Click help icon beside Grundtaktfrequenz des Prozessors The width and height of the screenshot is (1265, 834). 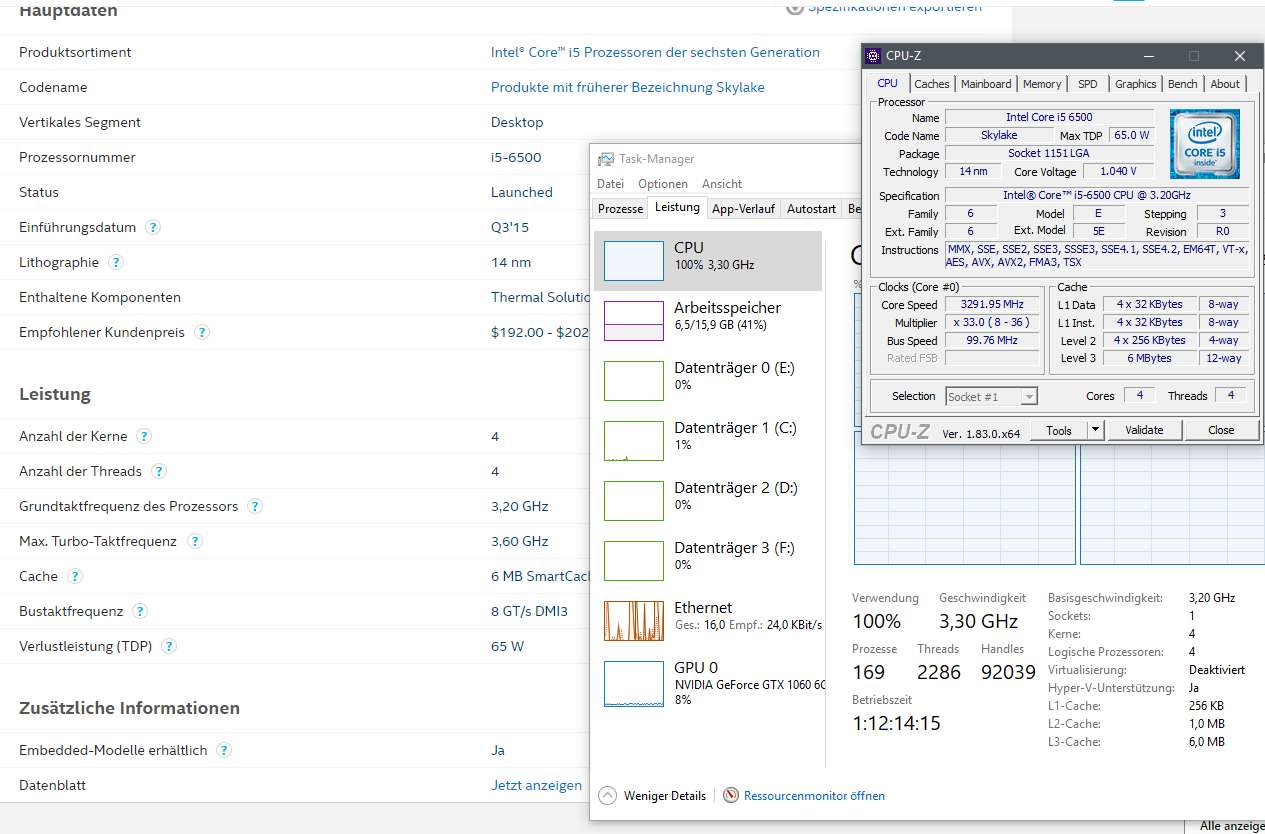[x=255, y=506]
